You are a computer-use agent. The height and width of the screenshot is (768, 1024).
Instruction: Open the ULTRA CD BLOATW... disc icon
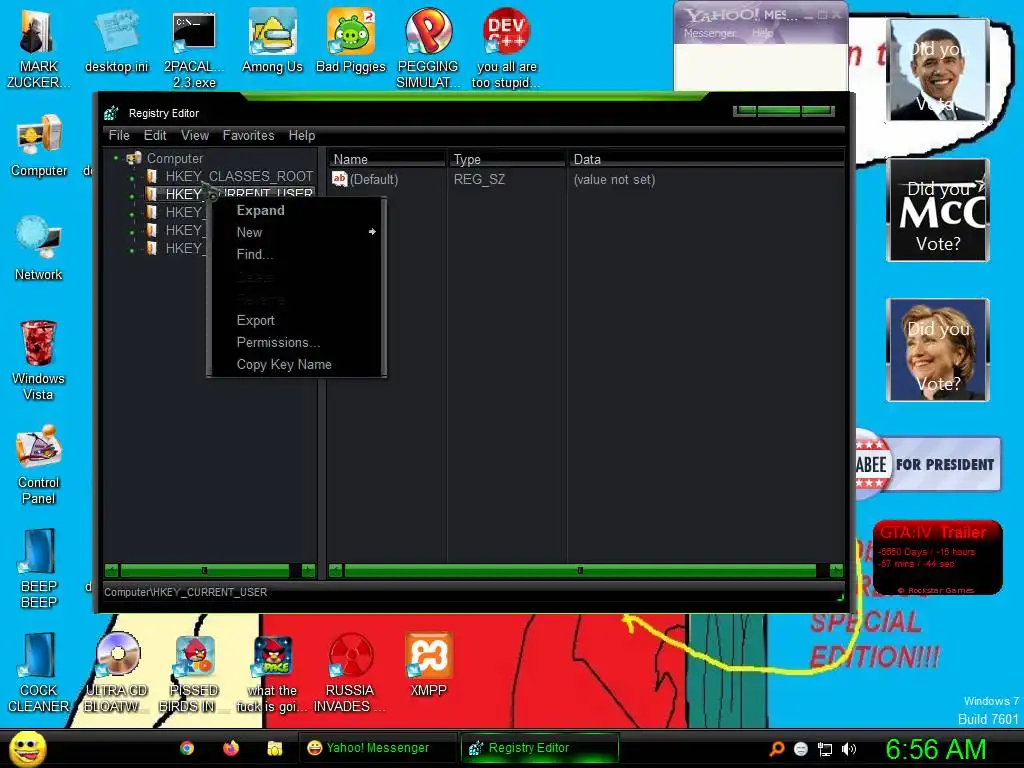tap(117, 673)
